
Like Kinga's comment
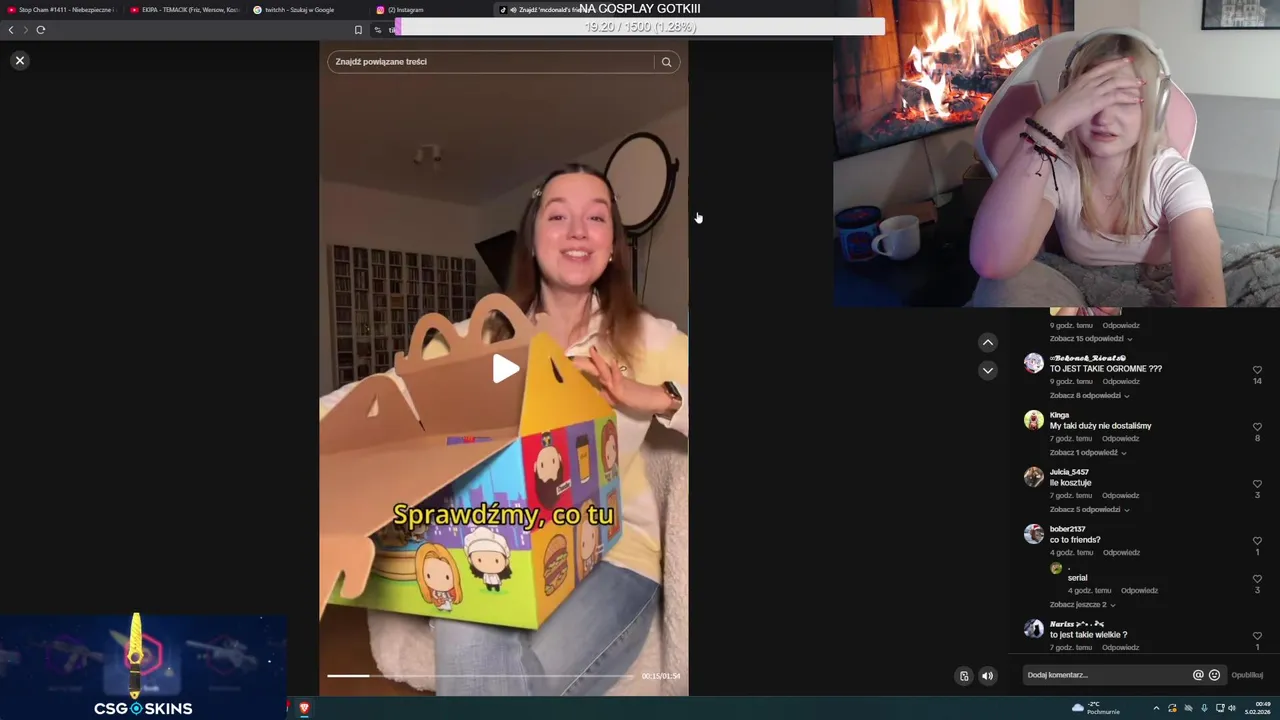coord(1257,427)
